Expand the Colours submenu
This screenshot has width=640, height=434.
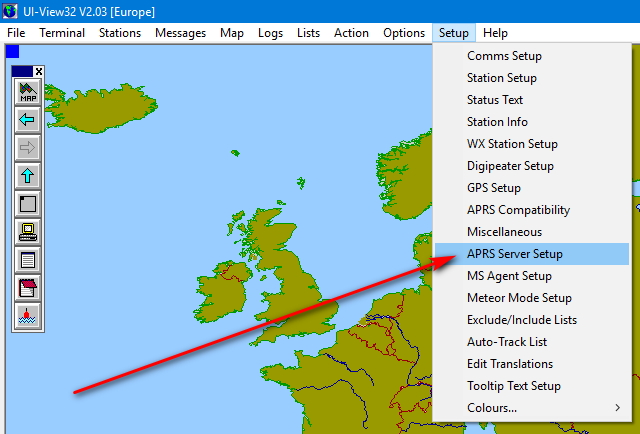[x=530, y=408]
